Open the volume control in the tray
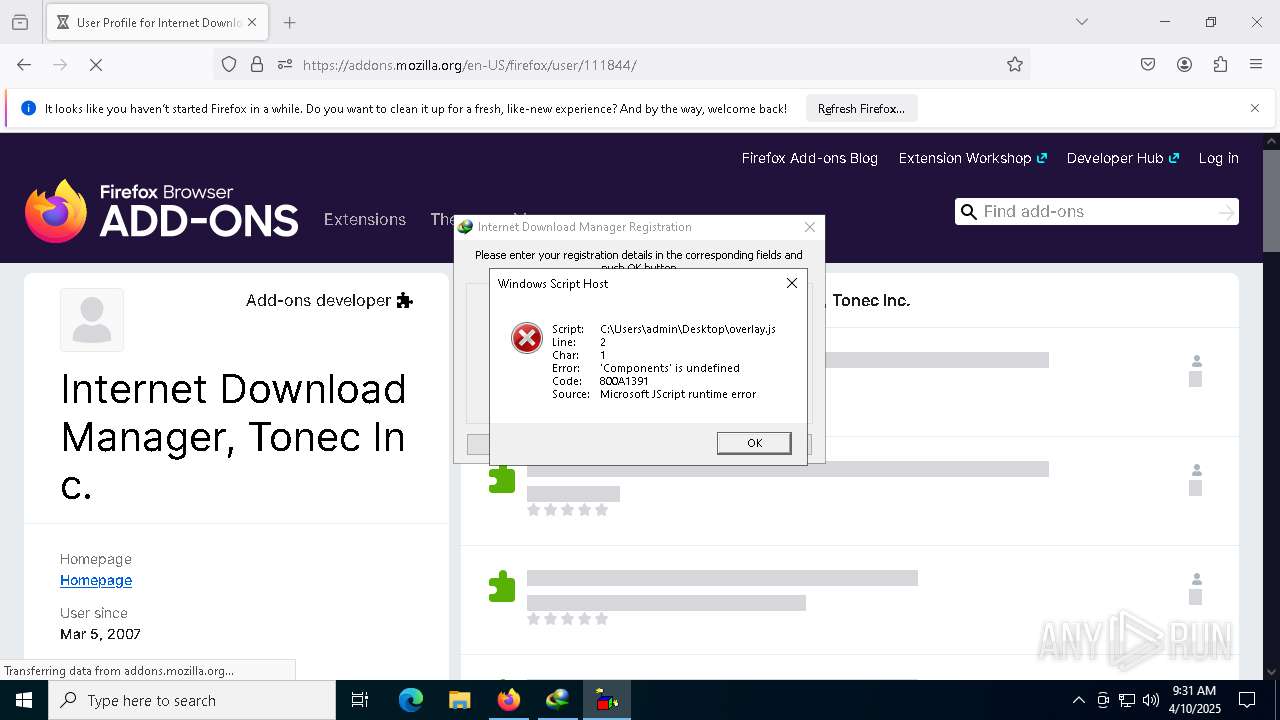The image size is (1280, 720). (x=1150, y=700)
